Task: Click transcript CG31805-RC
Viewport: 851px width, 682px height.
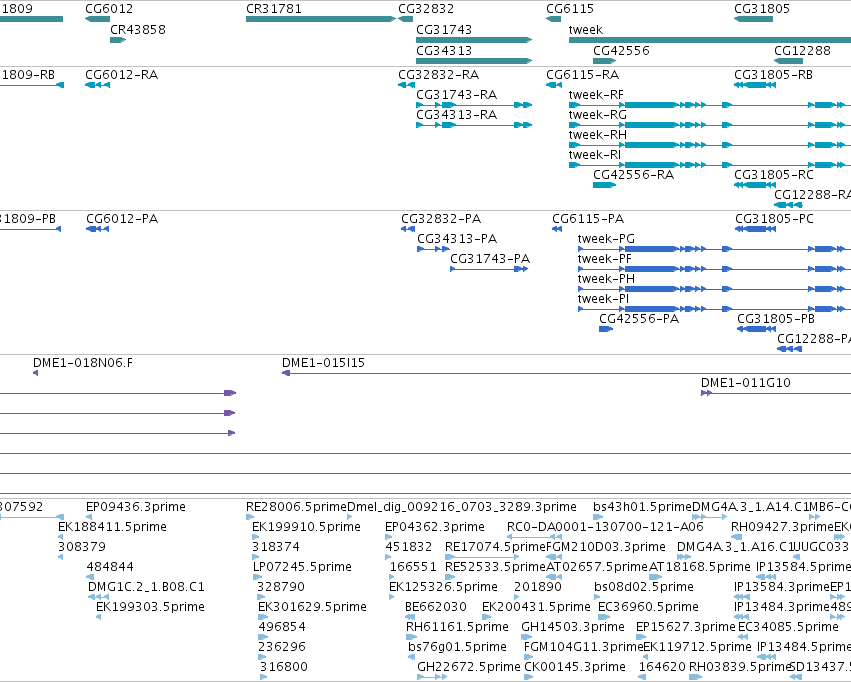Action: pos(755,185)
